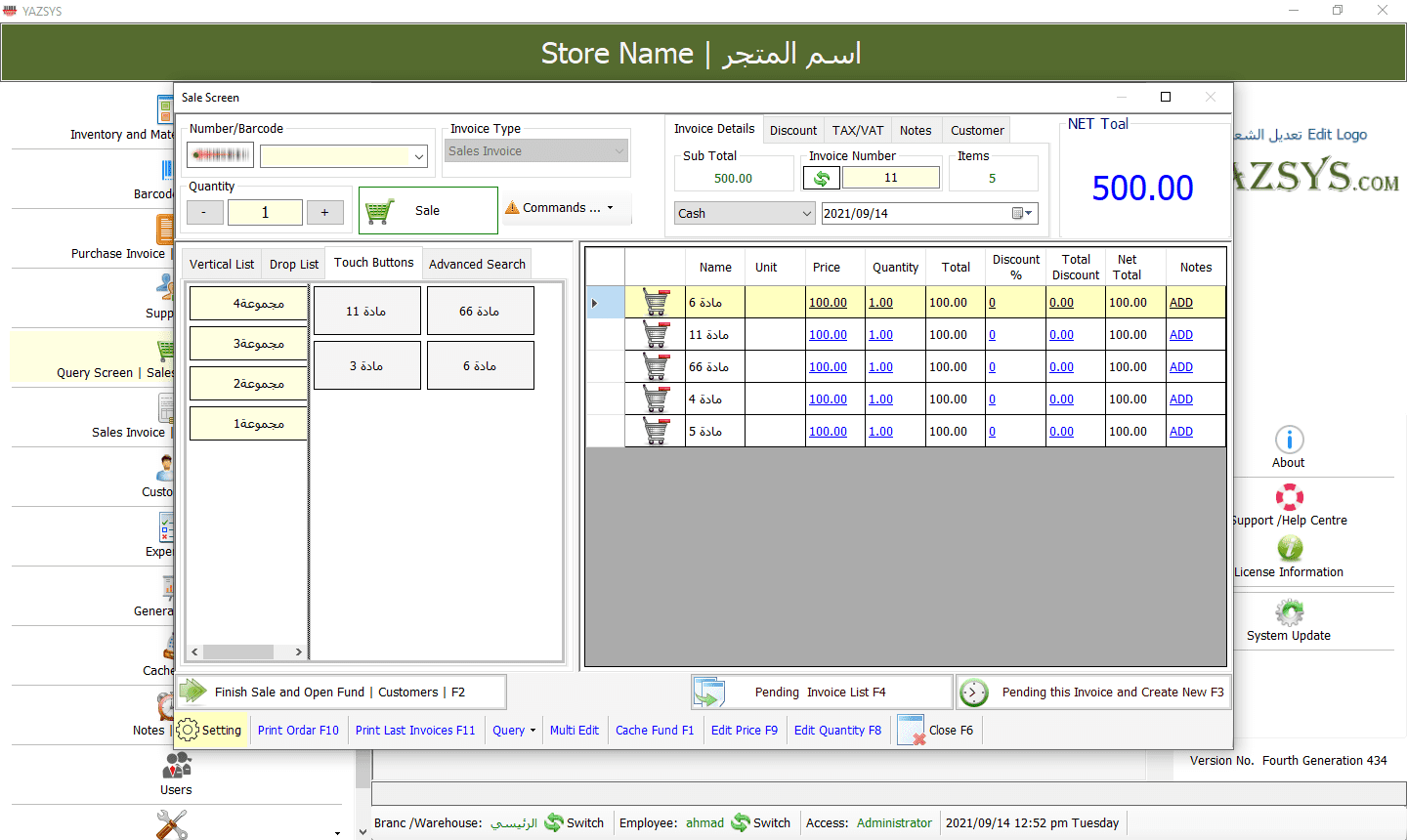Click the cart icon in row مادة 6
1407x840 pixels.
tap(656, 303)
